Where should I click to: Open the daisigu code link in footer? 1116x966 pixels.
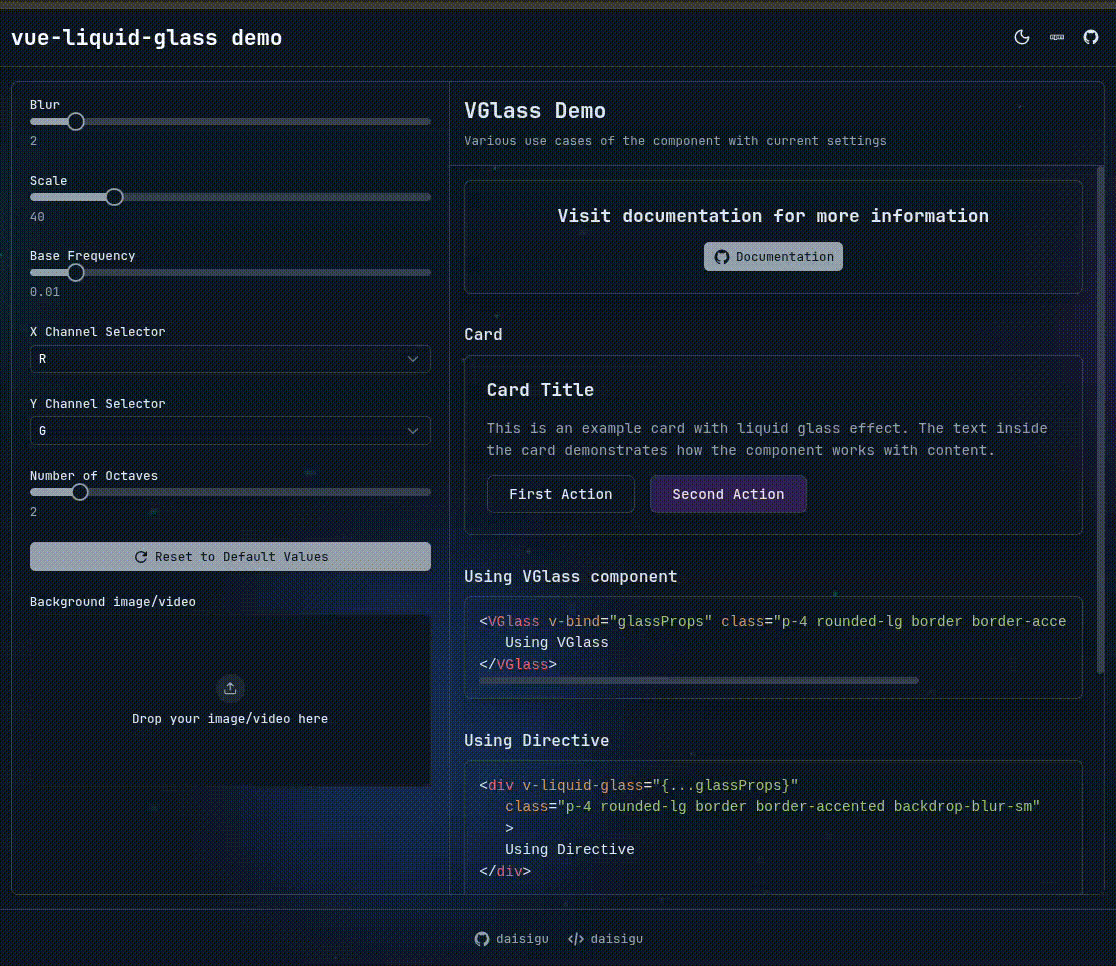coord(606,939)
